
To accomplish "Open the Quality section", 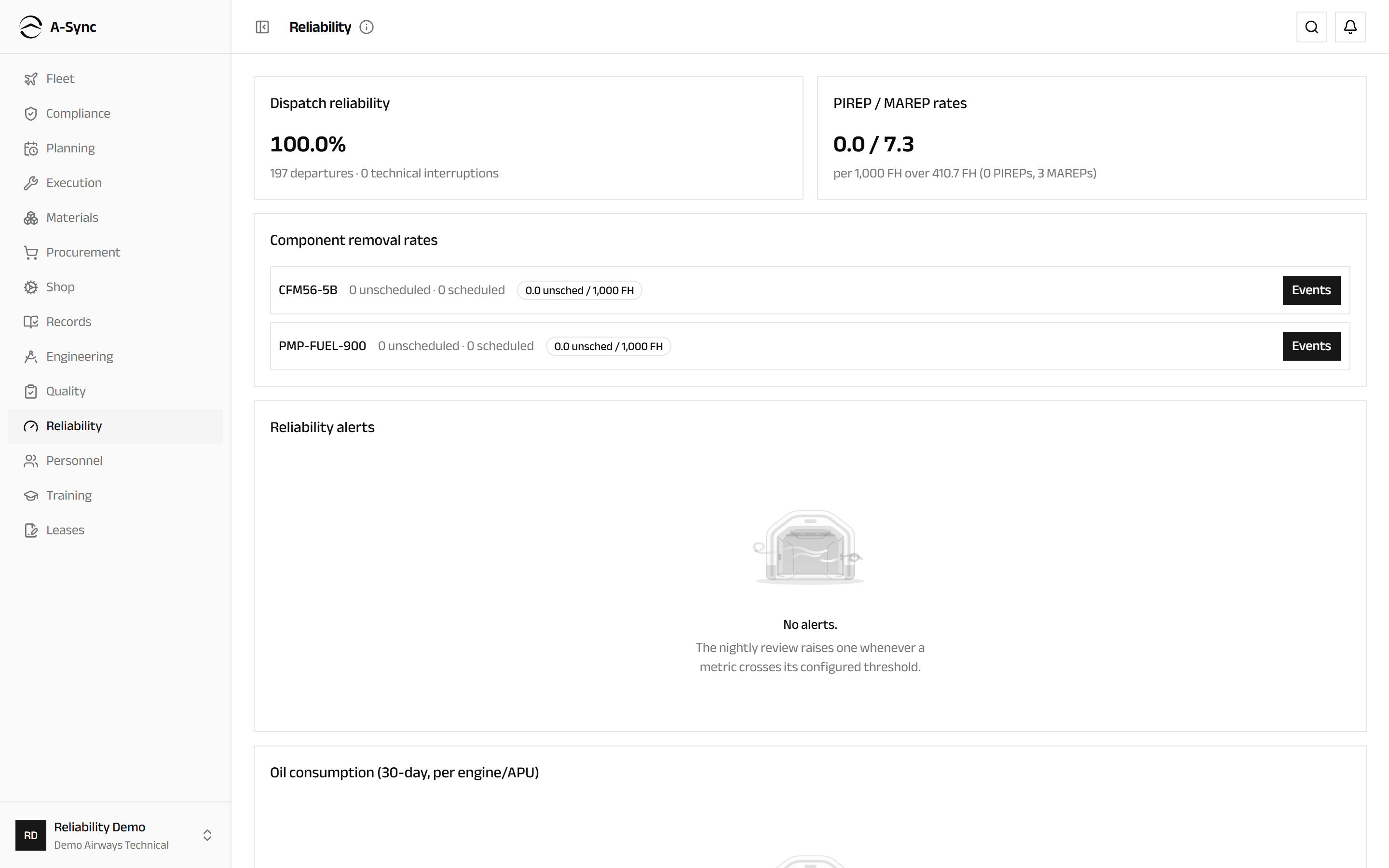I will pos(115,392).
